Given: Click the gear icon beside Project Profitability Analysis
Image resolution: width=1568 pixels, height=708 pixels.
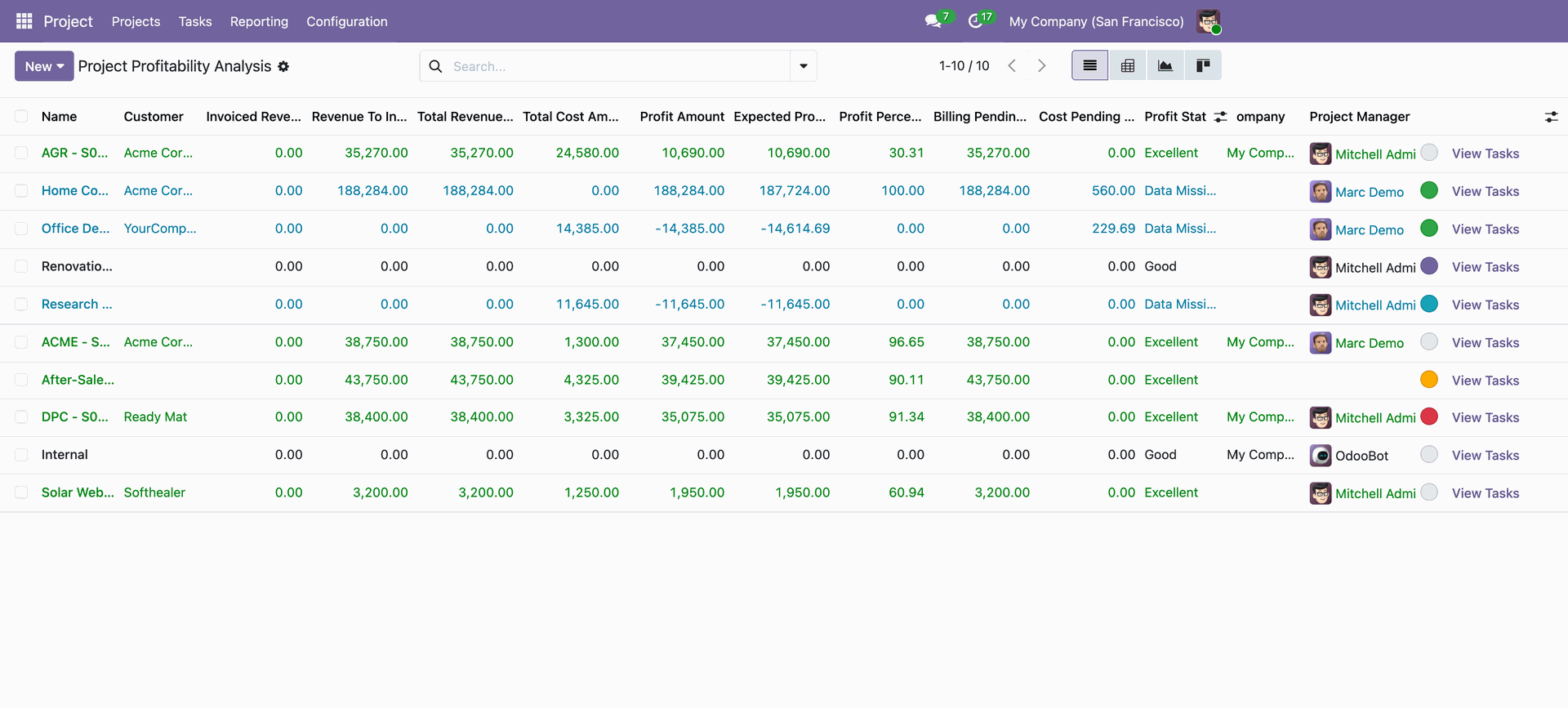Looking at the screenshot, I should click(283, 66).
